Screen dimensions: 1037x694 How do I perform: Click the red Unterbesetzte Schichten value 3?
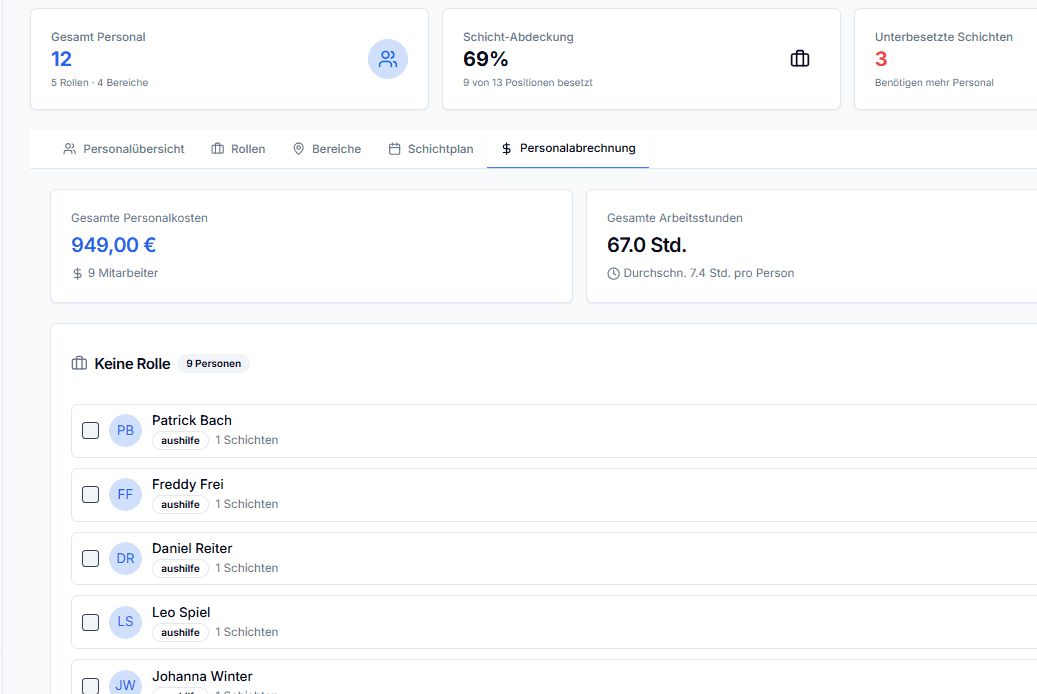[x=881, y=59]
